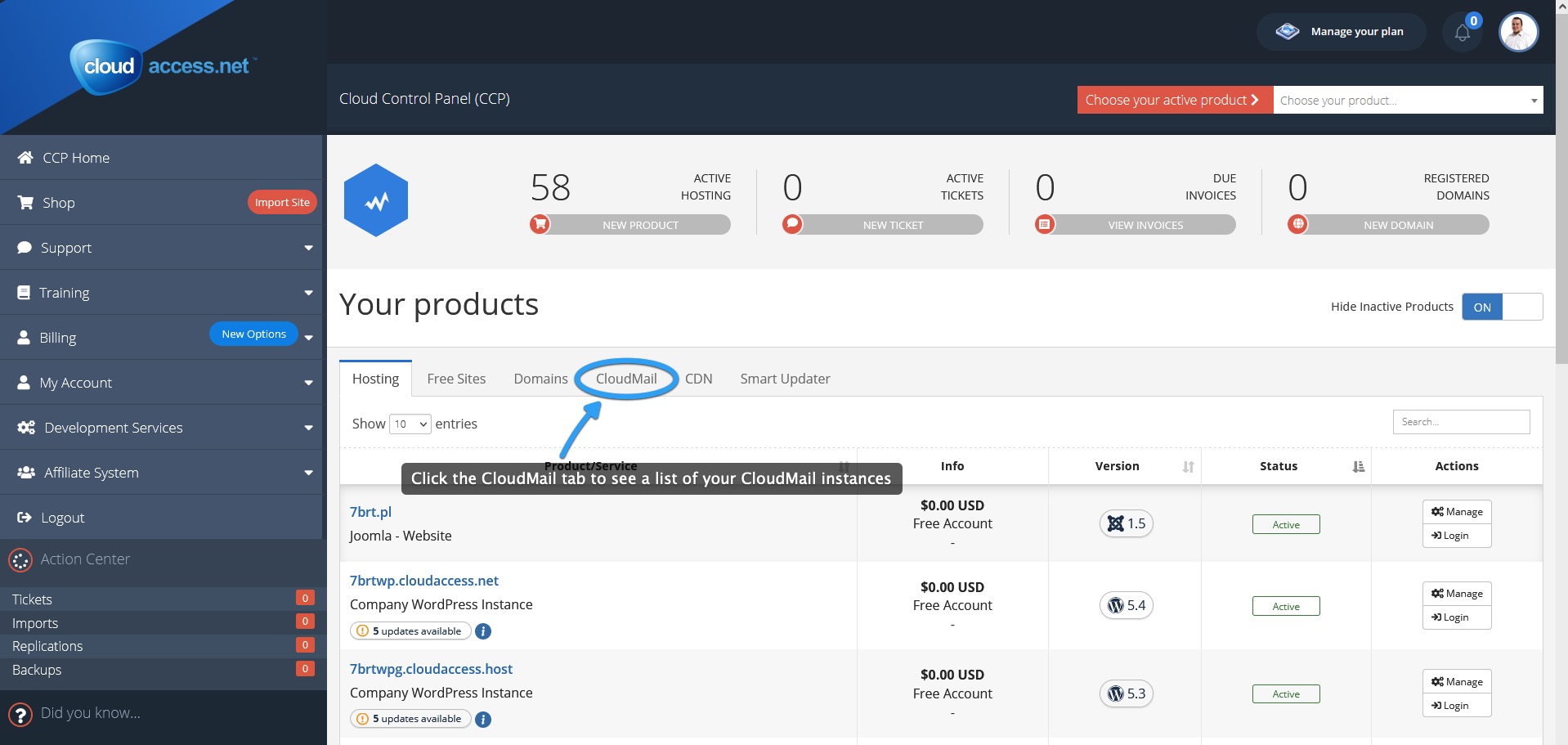Viewport: 1568px width, 745px height.
Task: Click the Choose your active product label
Action: (1175, 100)
